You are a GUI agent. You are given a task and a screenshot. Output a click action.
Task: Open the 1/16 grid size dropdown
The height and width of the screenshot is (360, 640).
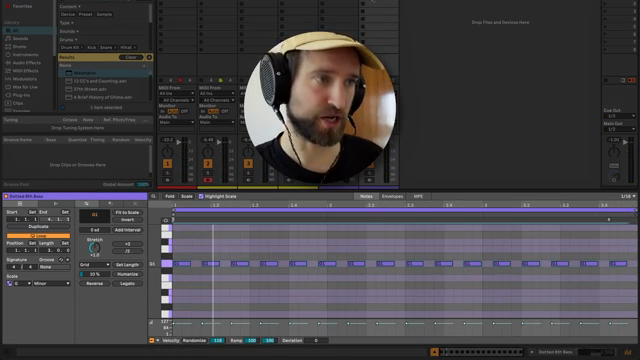click(628, 196)
